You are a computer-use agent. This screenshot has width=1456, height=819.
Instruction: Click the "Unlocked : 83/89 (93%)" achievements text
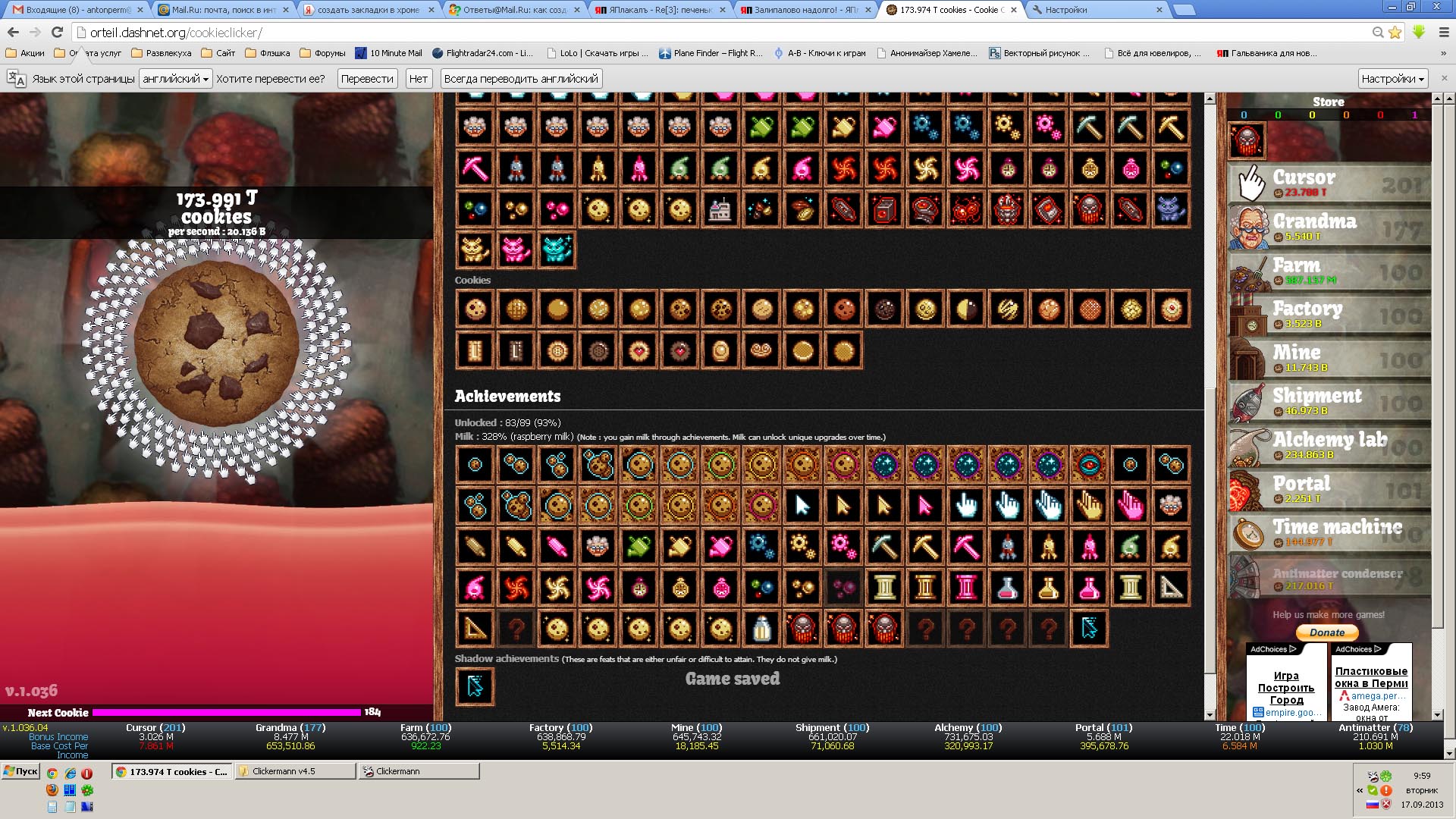[507, 422]
